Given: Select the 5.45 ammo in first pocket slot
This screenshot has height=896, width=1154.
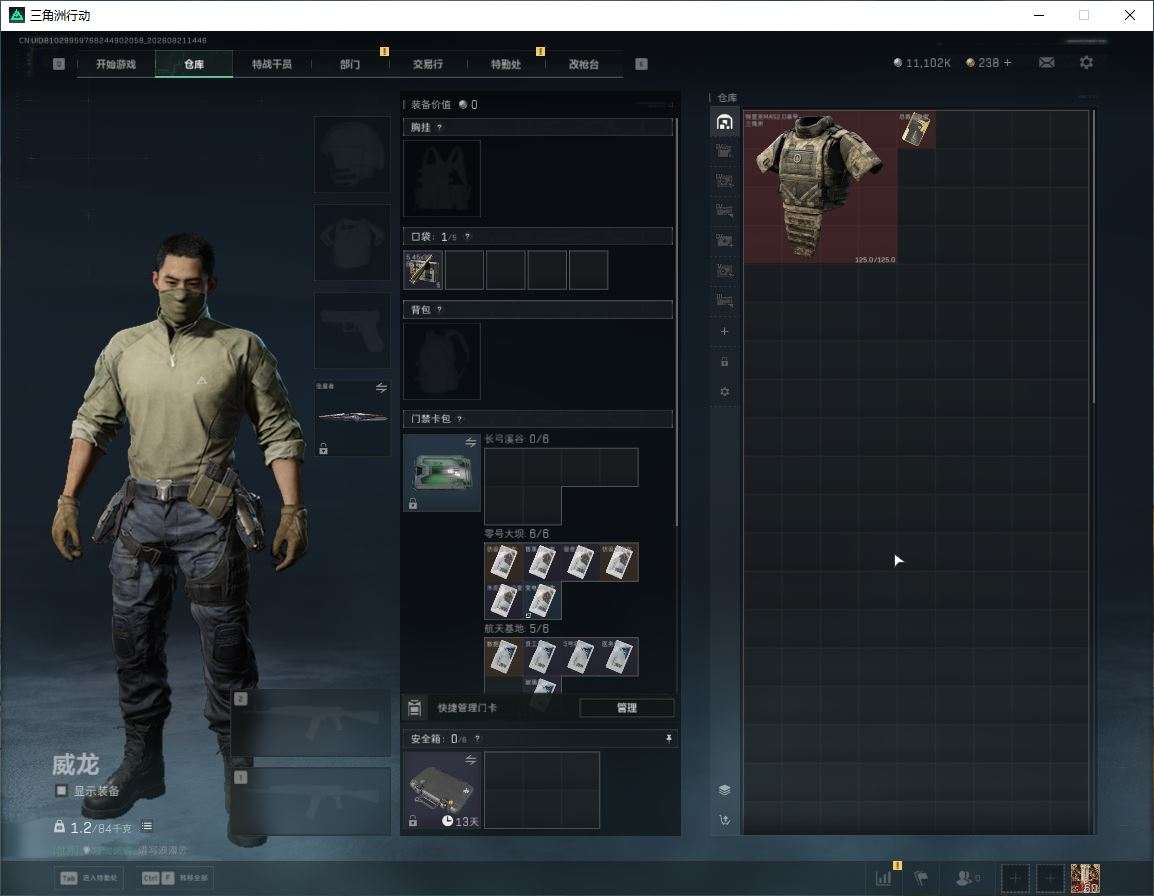Looking at the screenshot, I should [423, 269].
